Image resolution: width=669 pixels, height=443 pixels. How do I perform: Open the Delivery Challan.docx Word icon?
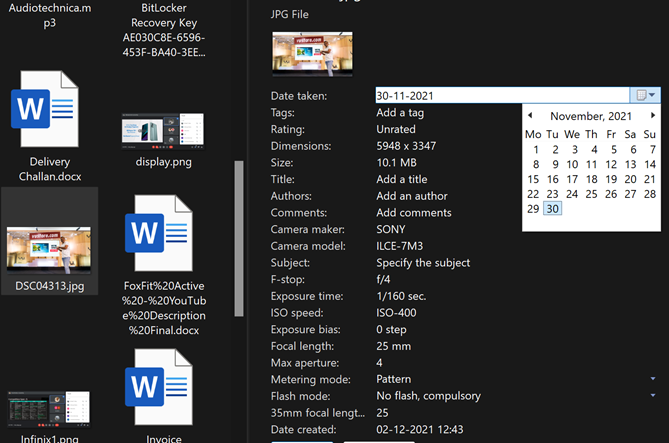coord(46,109)
